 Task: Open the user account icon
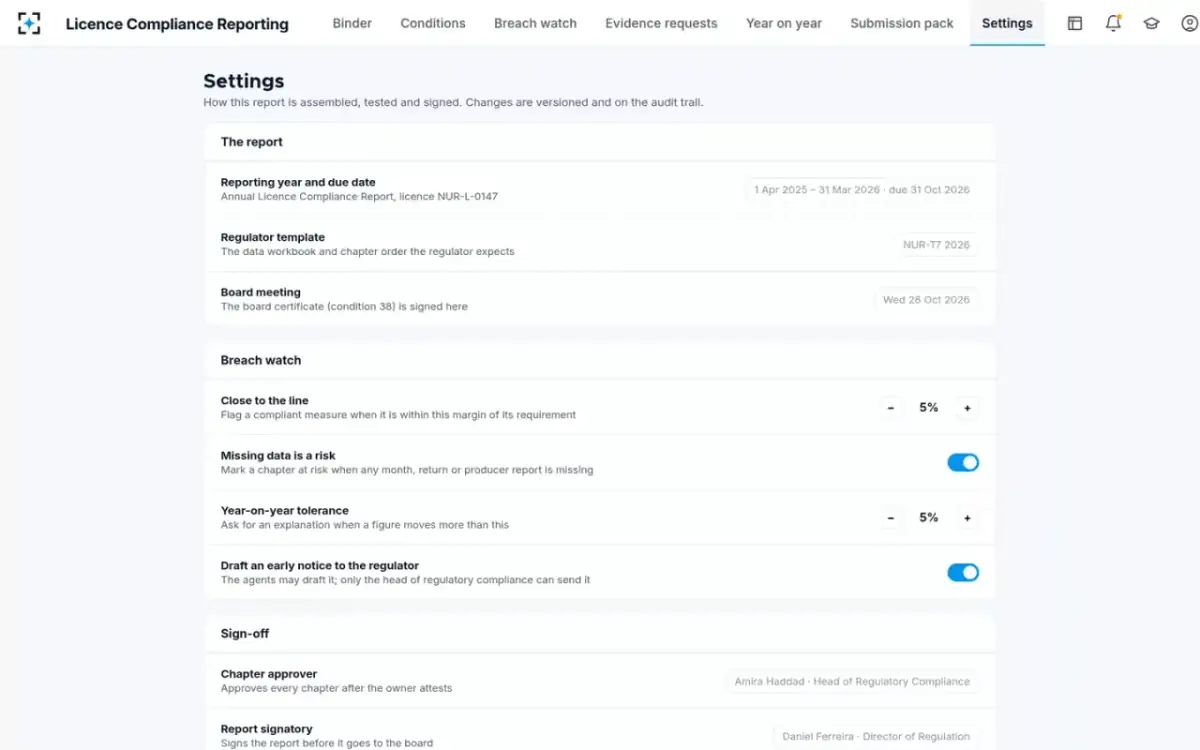click(1189, 23)
